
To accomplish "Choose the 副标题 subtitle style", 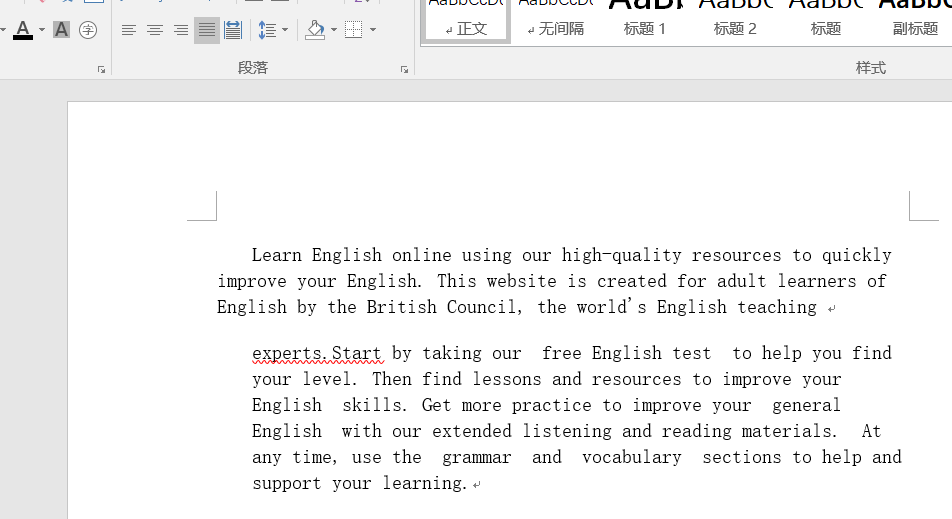I will (x=915, y=22).
